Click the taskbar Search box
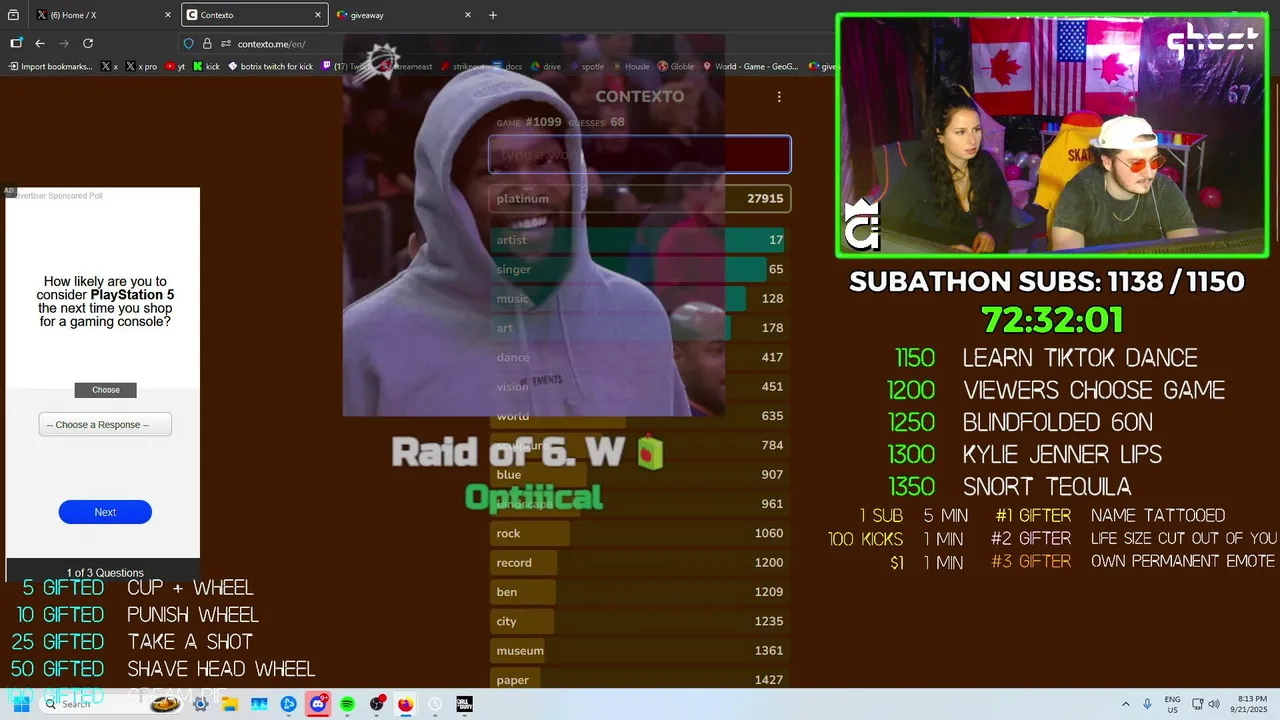This screenshot has height=720, width=1280. [x=110, y=704]
